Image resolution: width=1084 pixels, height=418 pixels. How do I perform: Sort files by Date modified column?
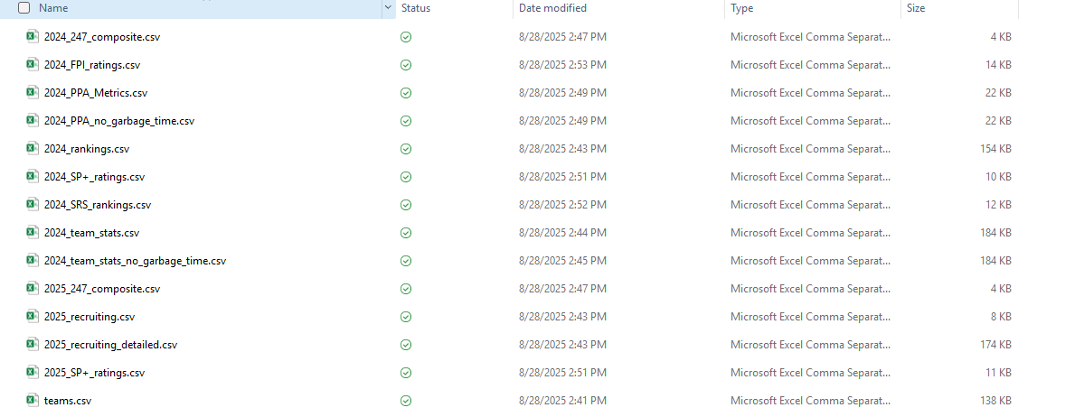click(552, 8)
